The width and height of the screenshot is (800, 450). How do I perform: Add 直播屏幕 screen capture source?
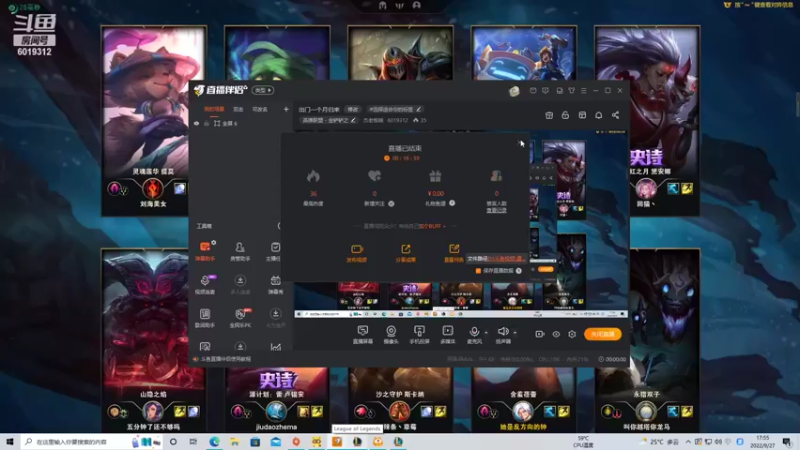click(363, 334)
